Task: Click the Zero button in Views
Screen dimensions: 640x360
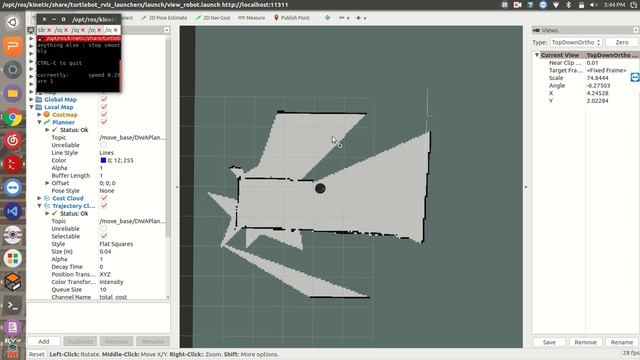Action: pyautogui.click(x=622, y=42)
